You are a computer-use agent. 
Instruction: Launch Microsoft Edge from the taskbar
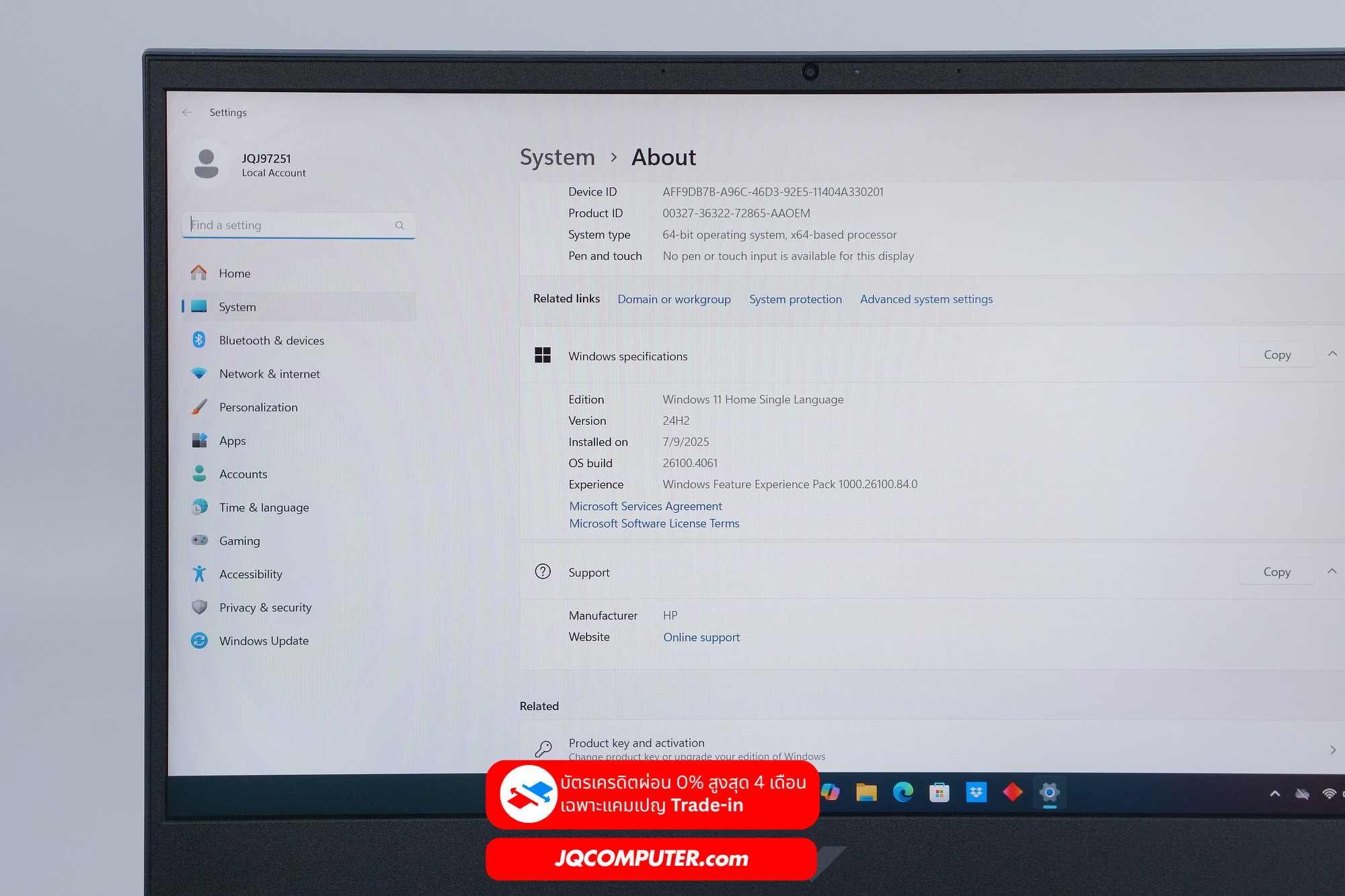[902, 792]
